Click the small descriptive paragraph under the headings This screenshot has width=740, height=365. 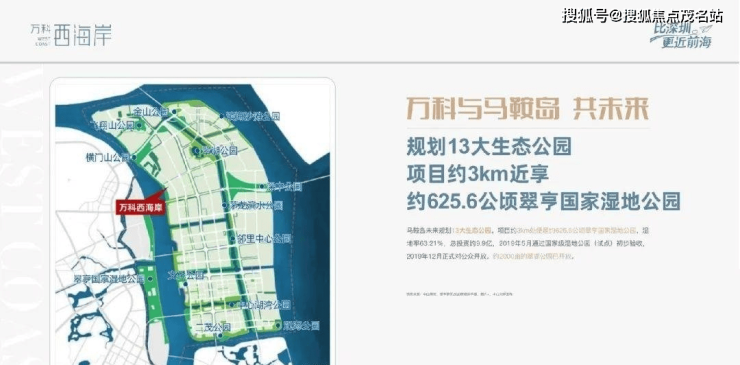[526, 244]
